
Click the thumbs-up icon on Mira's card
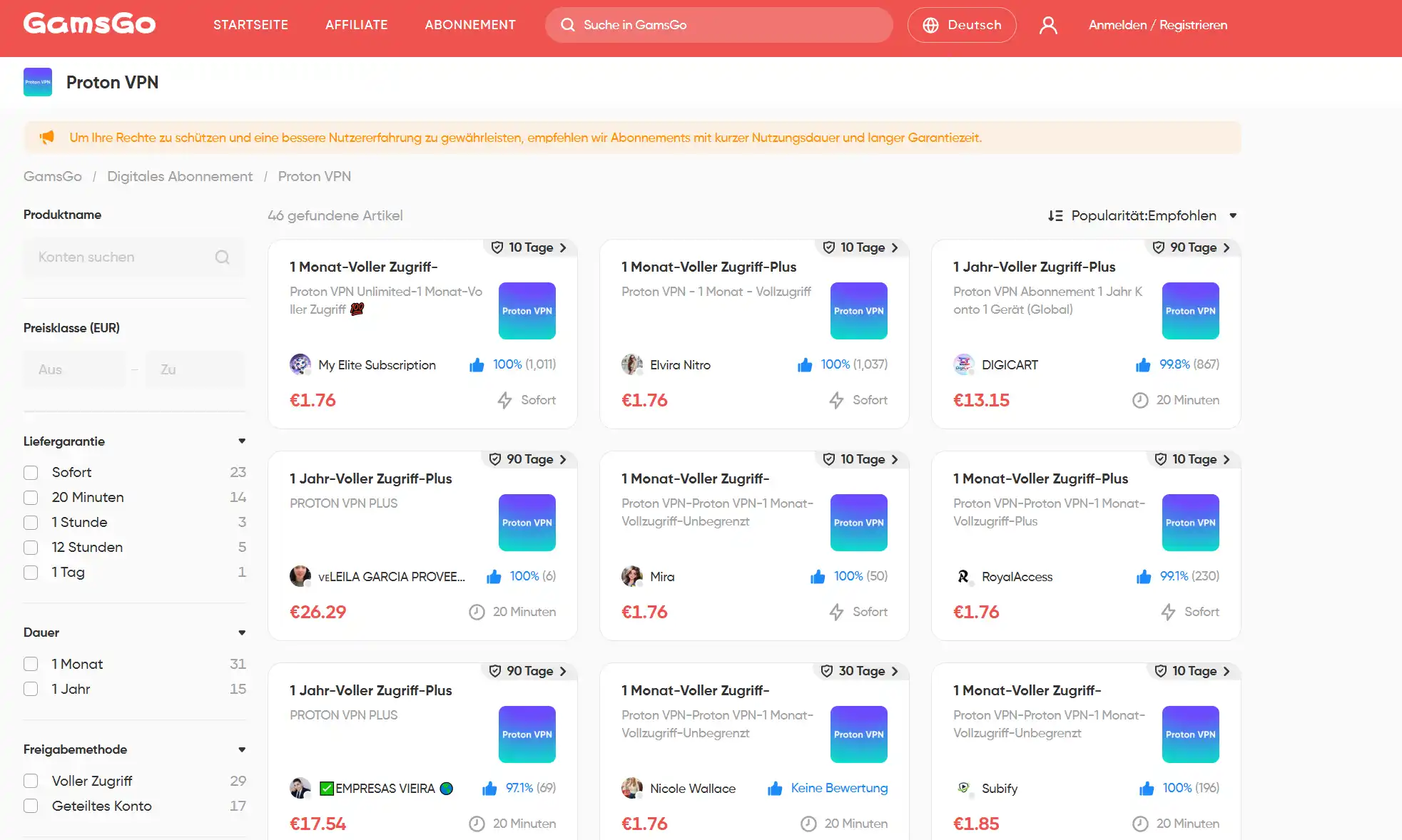818,576
